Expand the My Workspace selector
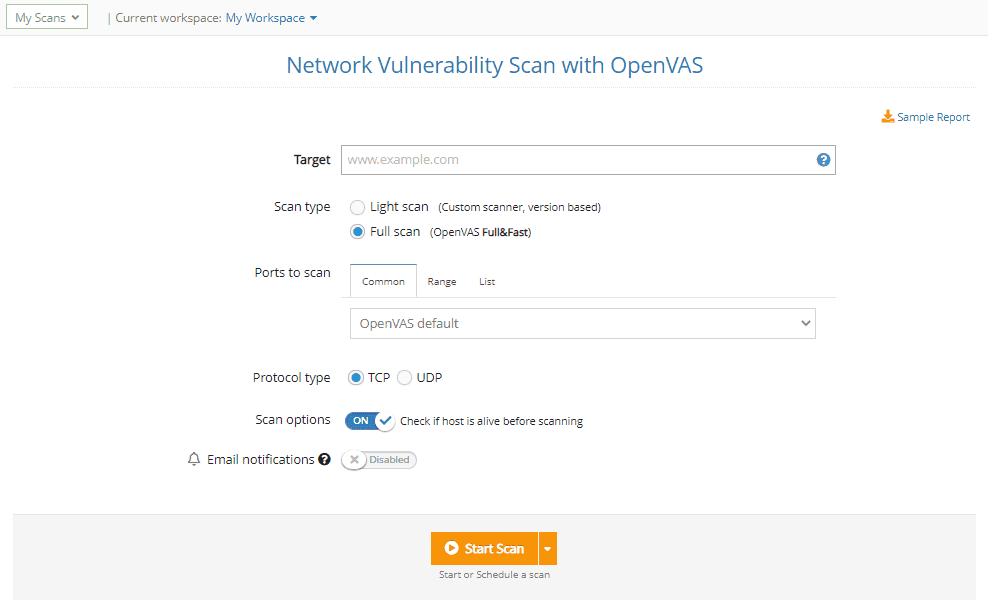The image size is (988, 611). pos(270,17)
